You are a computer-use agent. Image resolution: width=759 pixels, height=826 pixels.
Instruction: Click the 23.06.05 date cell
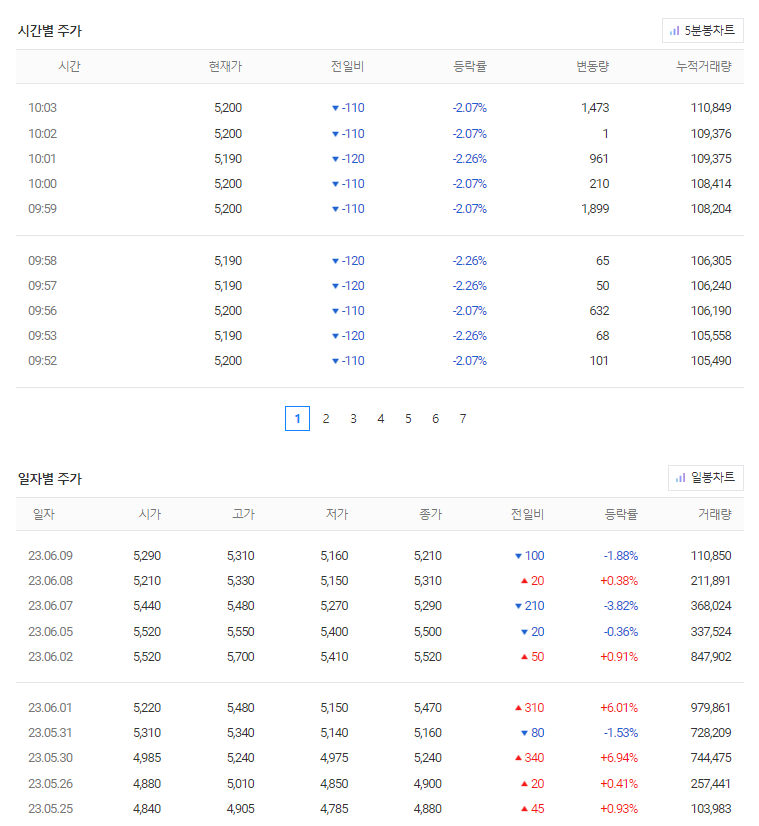tap(51, 632)
